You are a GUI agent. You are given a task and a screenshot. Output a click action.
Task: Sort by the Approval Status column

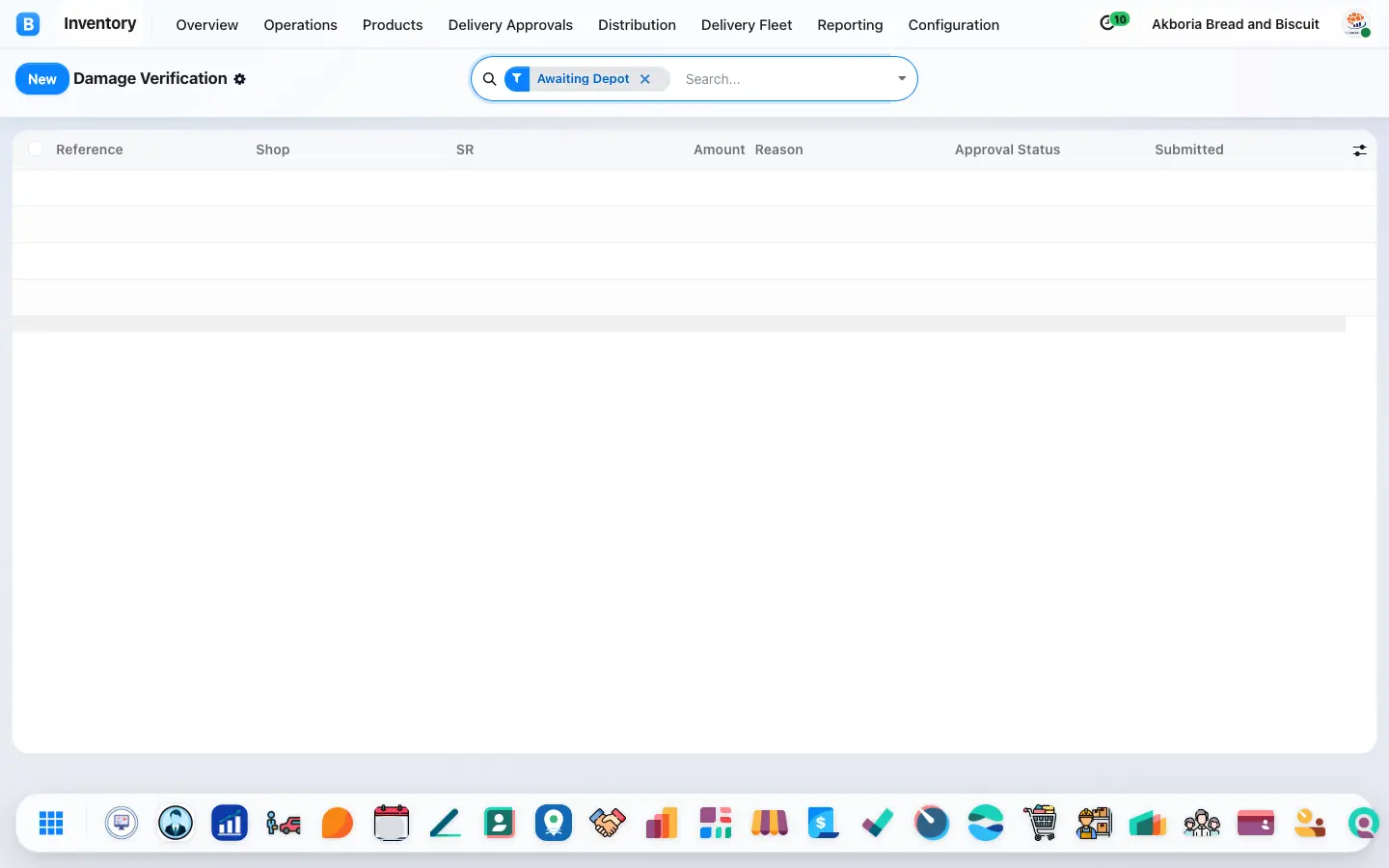[1007, 149]
